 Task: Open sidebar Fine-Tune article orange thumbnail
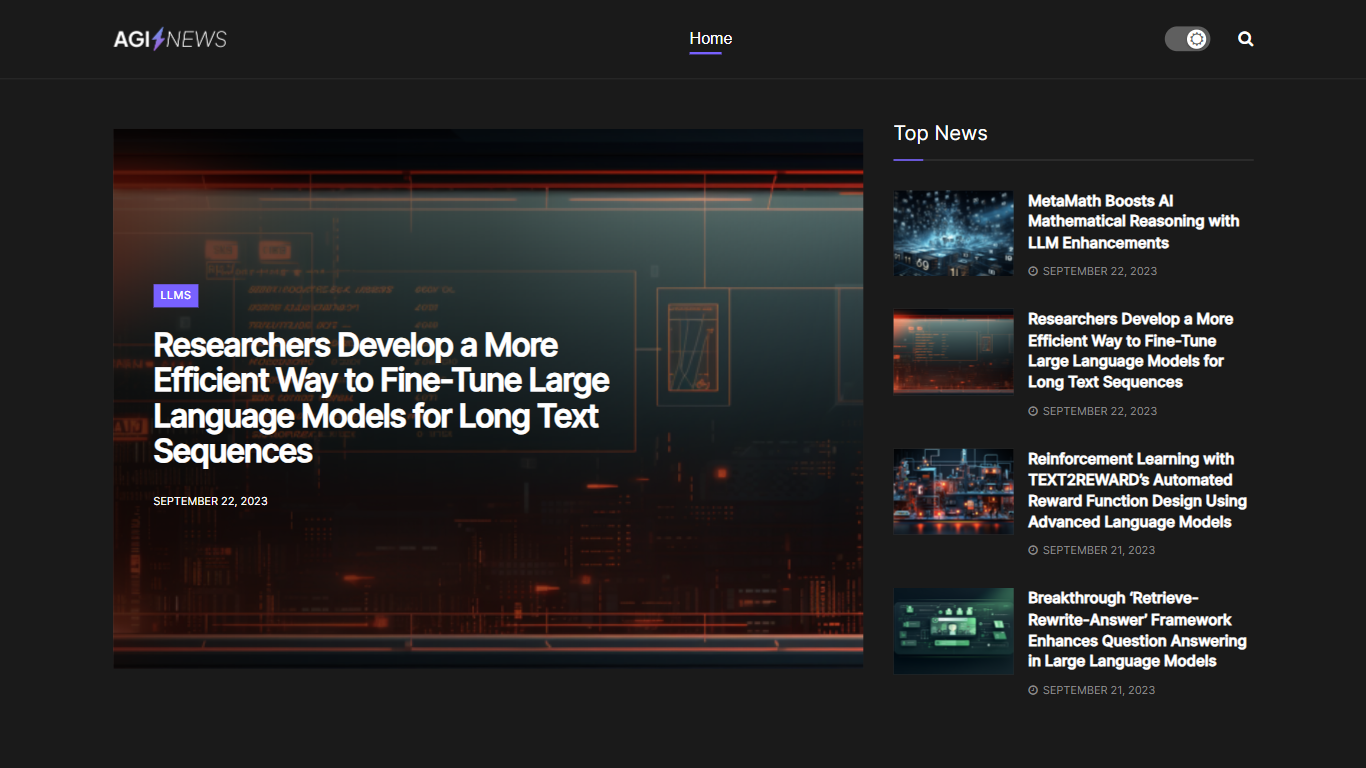point(953,351)
